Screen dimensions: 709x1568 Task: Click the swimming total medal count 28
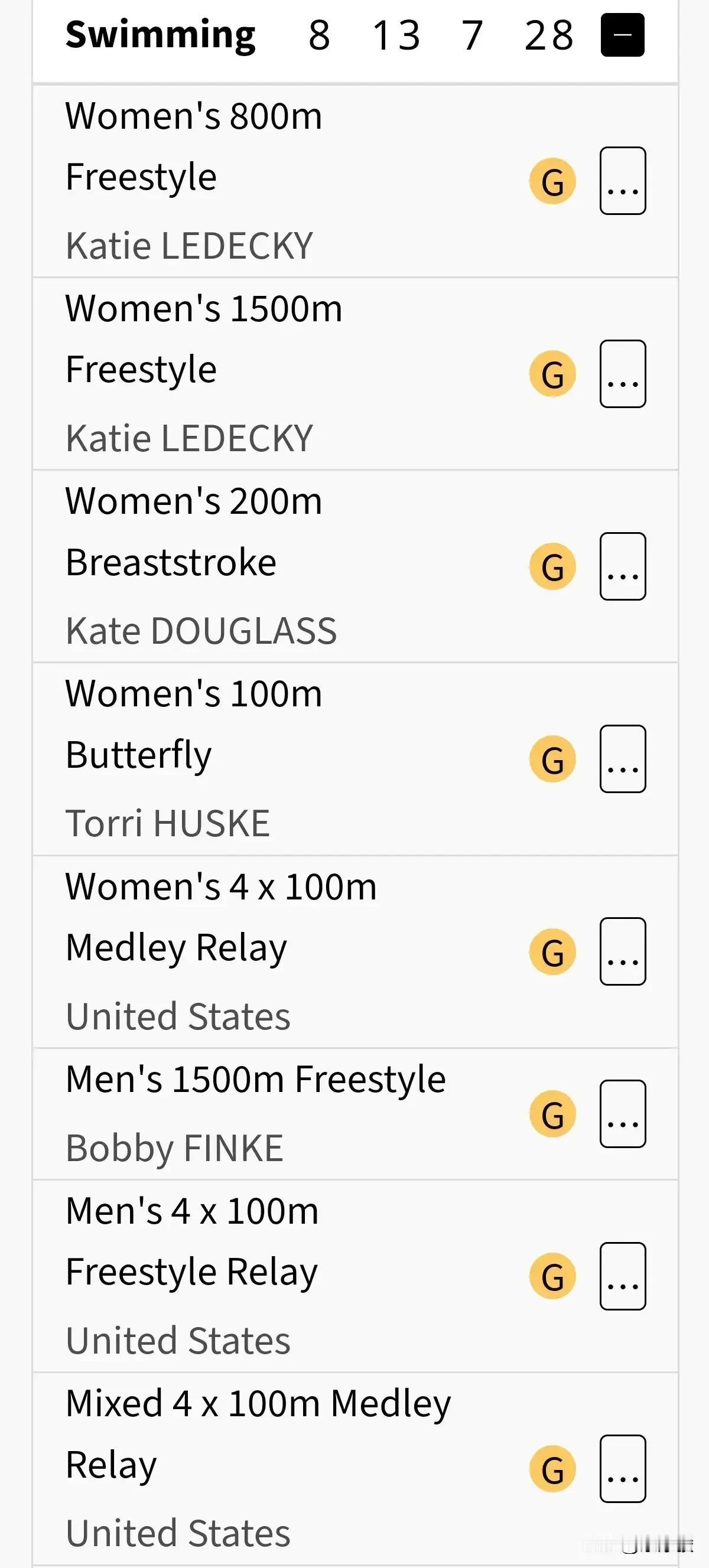pos(549,35)
